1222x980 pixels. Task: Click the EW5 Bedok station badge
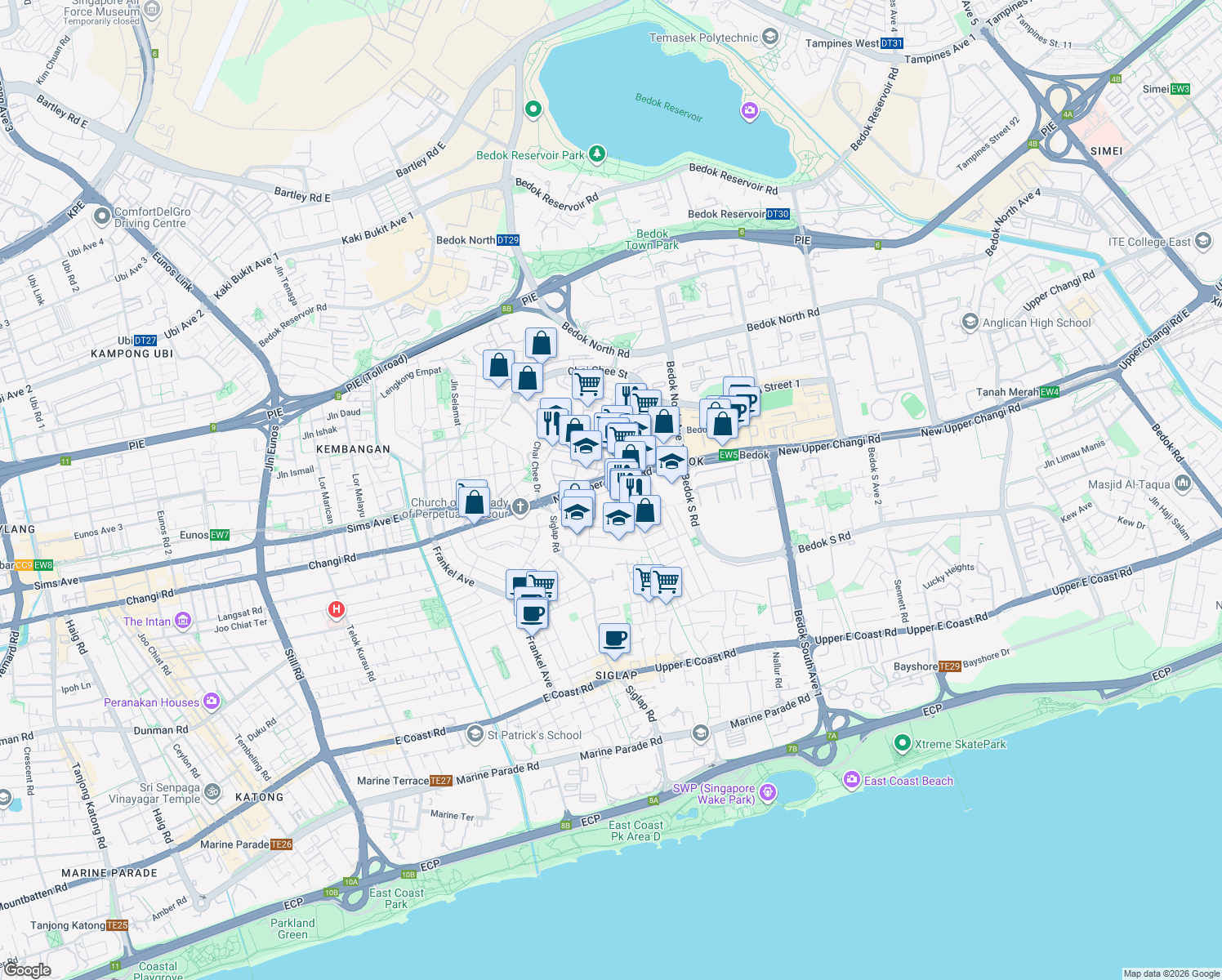(x=729, y=456)
